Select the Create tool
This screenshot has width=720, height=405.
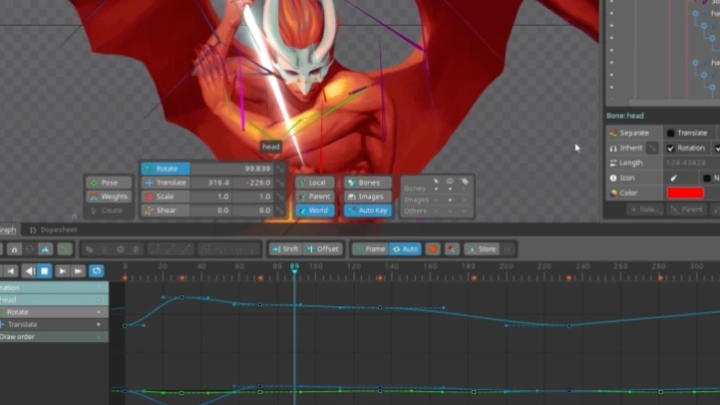pos(109,210)
